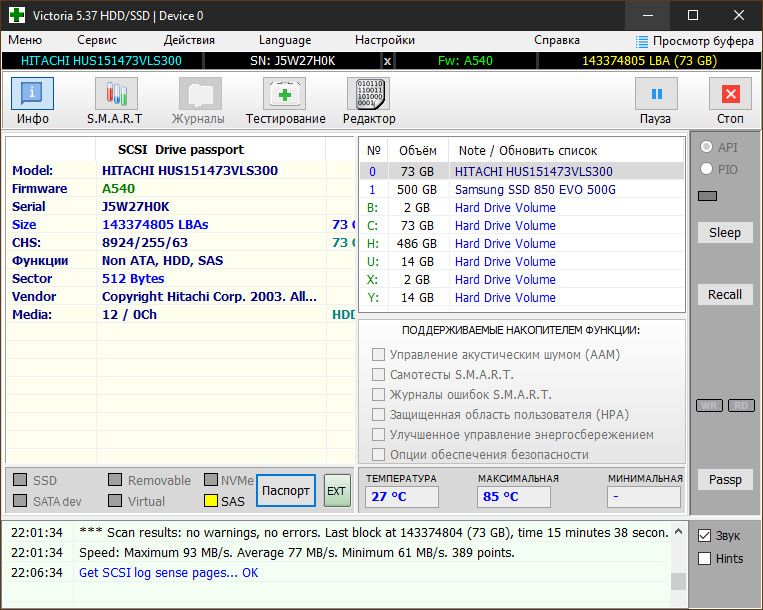This screenshot has height=610, width=763.
Task: Click the Fw: A540 header label
Action: pos(465,61)
